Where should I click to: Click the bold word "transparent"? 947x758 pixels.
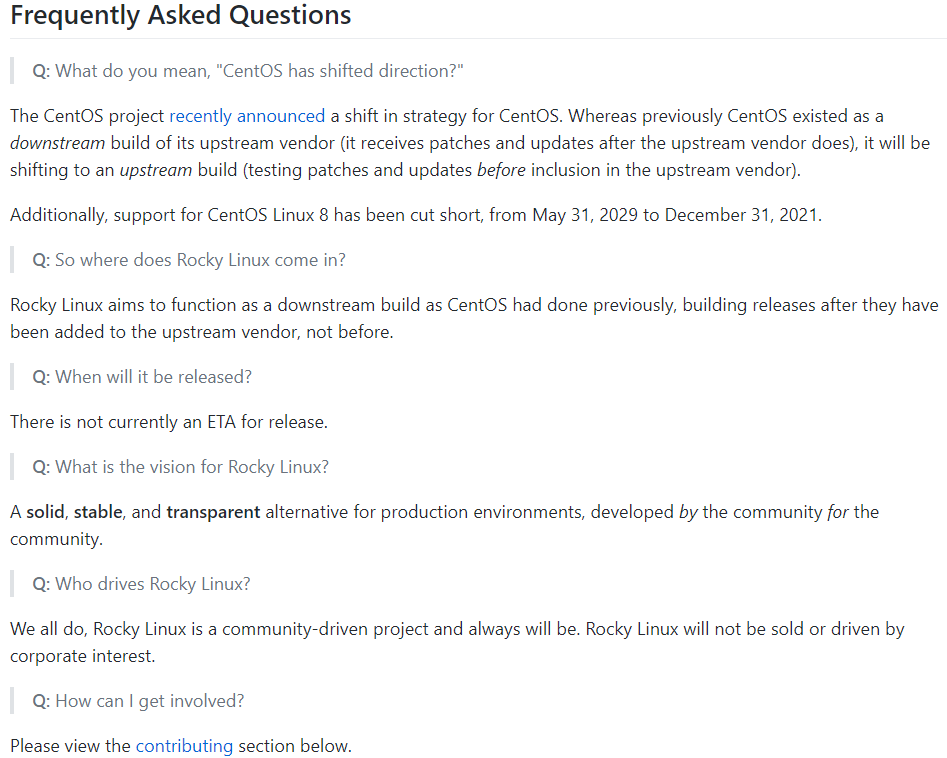tap(213, 512)
